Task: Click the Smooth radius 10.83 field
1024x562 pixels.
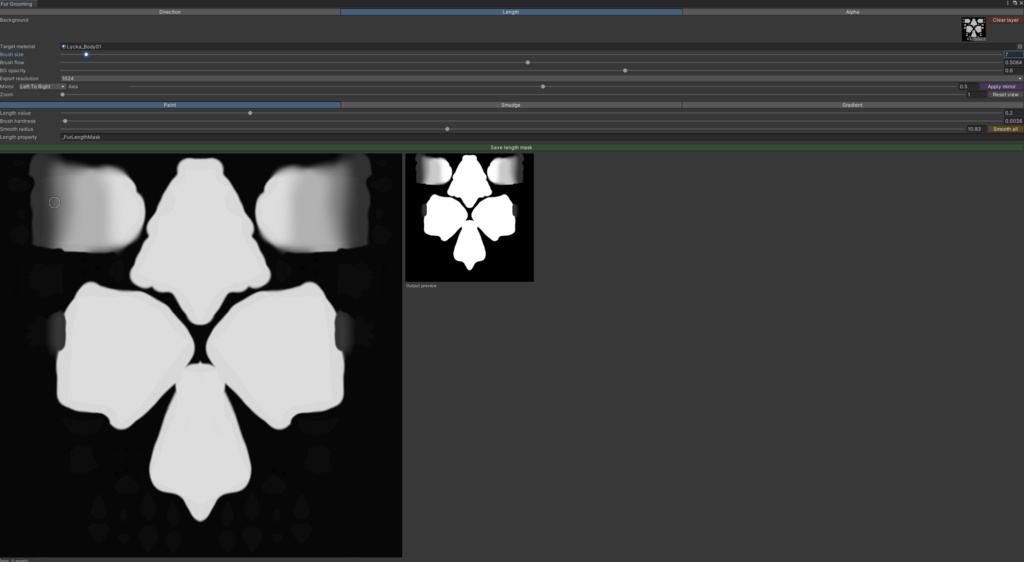Action: pos(976,129)
